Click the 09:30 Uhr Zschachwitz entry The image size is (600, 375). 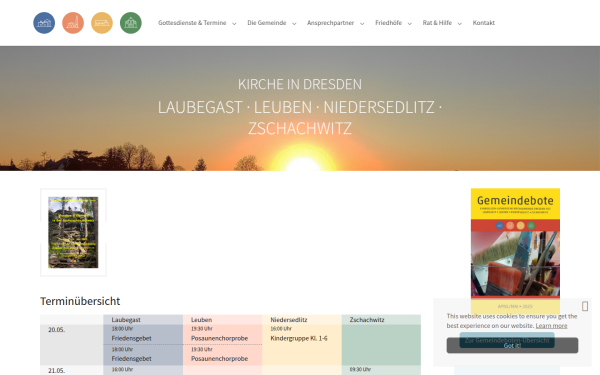[x=360, y=369]
